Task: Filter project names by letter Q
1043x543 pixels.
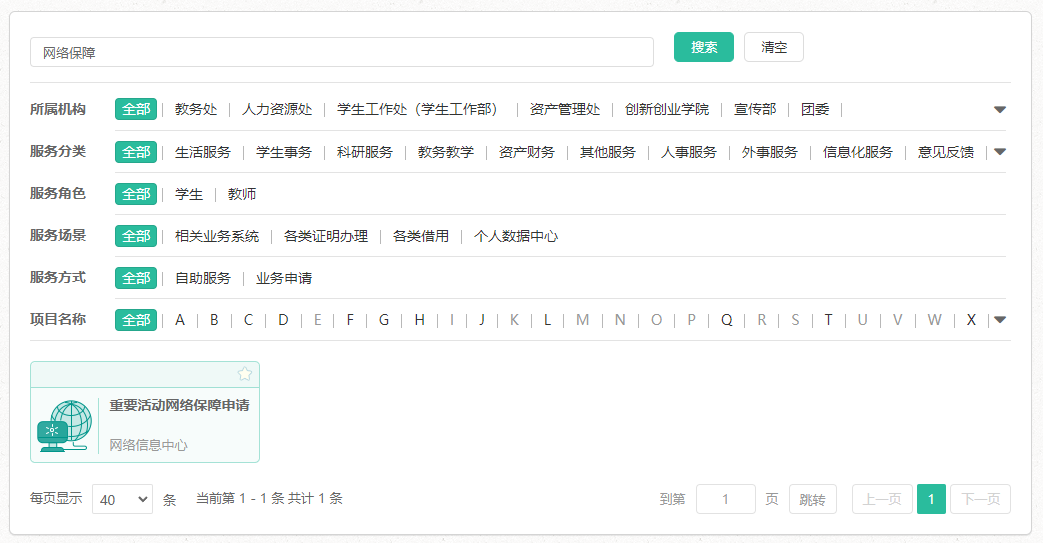Action: point(727,320)
